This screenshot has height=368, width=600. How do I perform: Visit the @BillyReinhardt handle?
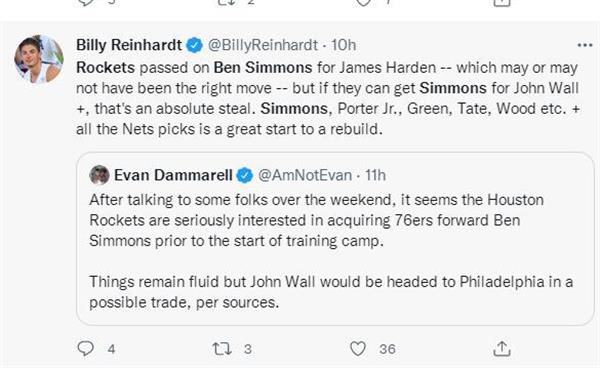tap(263, 45)
